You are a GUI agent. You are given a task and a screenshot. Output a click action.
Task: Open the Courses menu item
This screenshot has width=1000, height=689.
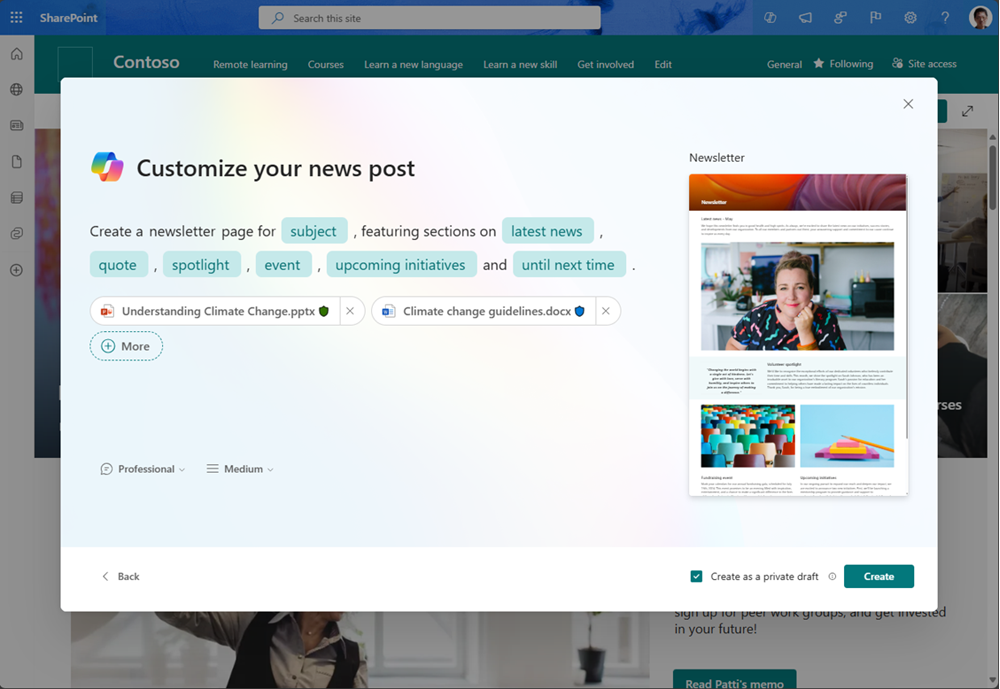tap(325, 64)
